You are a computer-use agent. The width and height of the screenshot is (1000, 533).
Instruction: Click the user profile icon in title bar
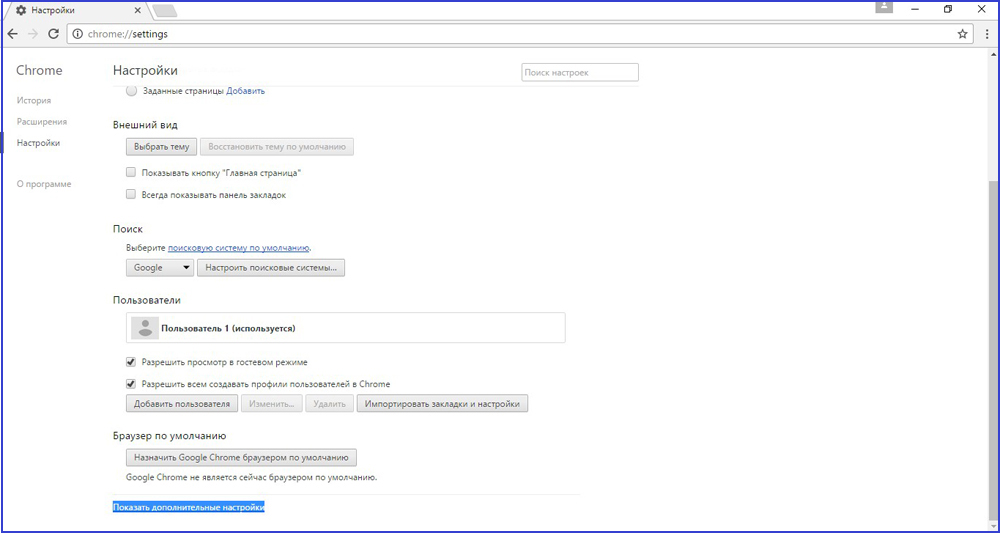click(884, 7)
